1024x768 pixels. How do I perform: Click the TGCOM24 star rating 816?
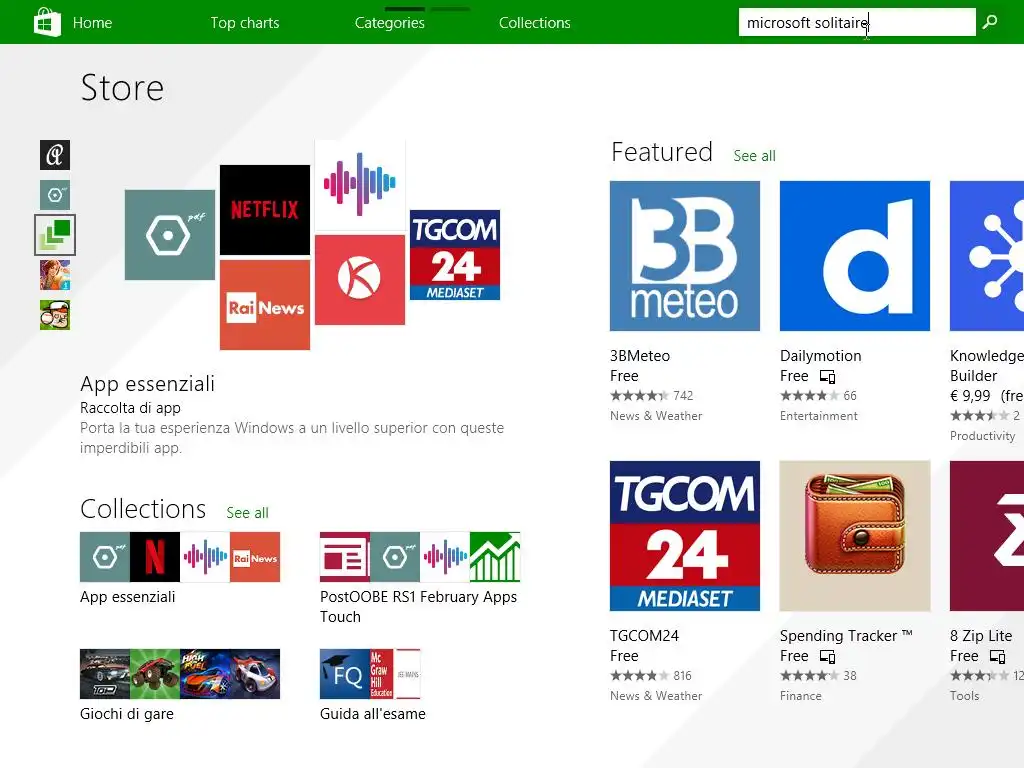(x=651, y=676)
